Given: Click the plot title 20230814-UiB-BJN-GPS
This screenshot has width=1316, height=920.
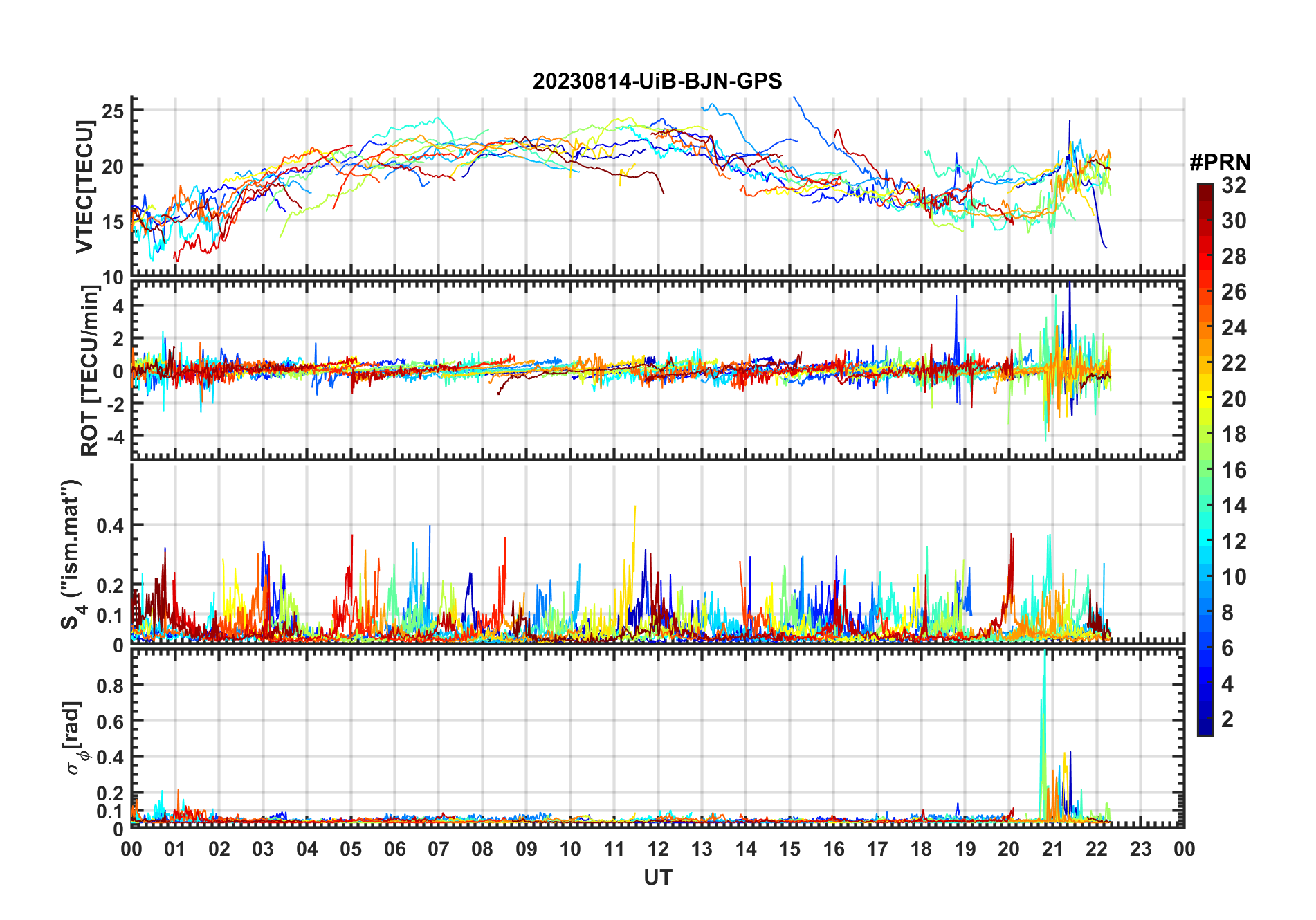Looking at the screenshot, I should click(657, 82).
